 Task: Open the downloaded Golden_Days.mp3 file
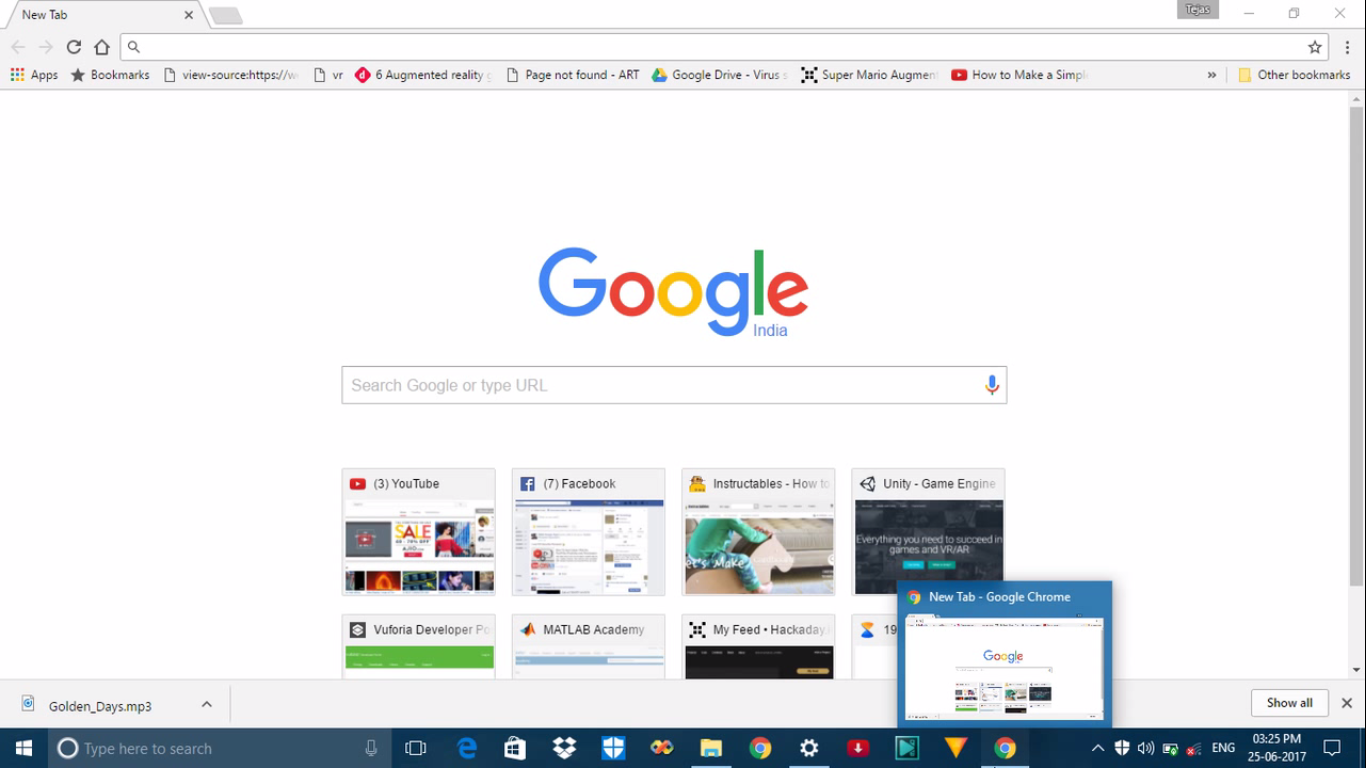point(100,705)
